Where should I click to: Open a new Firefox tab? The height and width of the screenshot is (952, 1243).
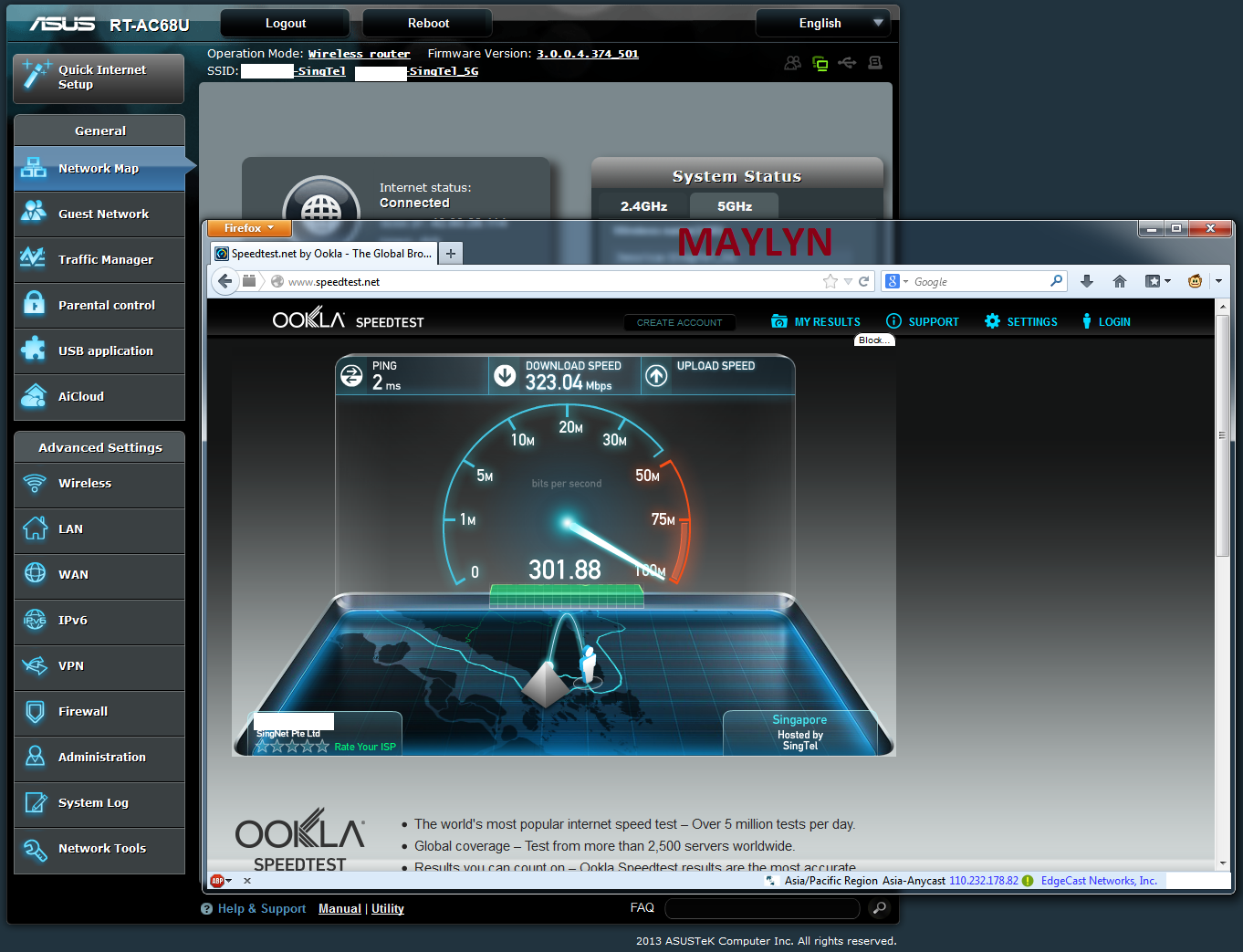click(451, 254)
